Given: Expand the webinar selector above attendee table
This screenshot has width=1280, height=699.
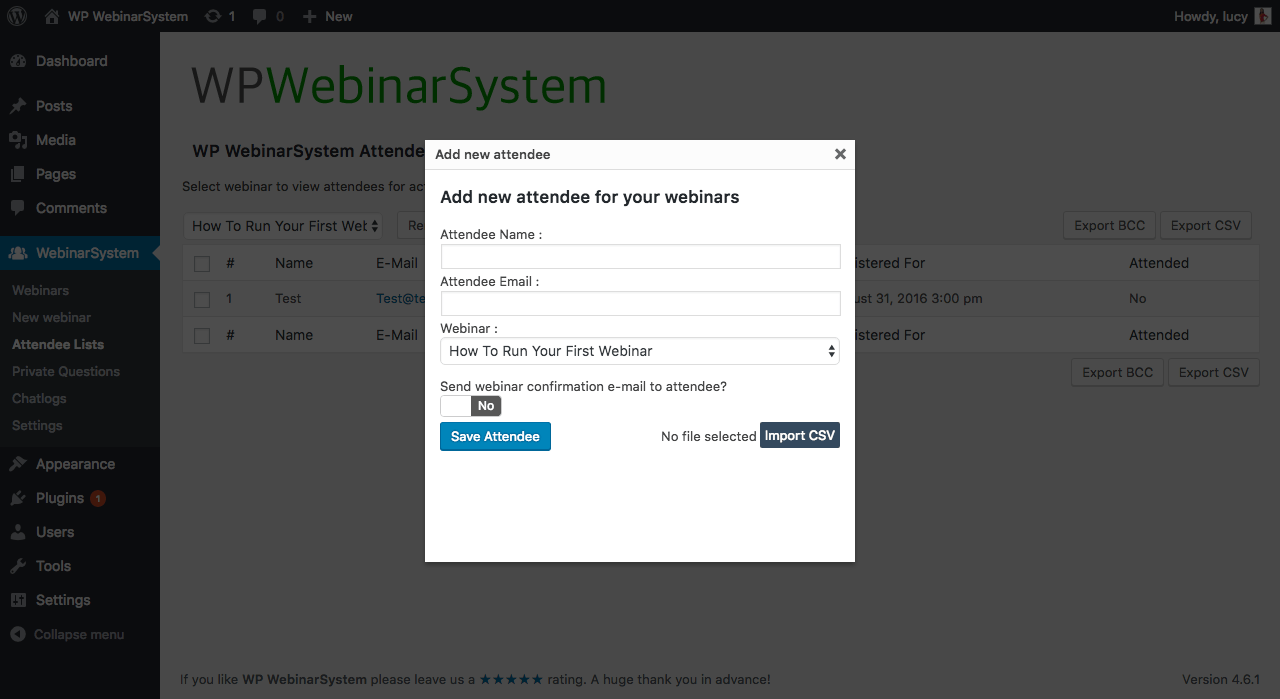Looking at the screenshot, I should coord(283,226).
